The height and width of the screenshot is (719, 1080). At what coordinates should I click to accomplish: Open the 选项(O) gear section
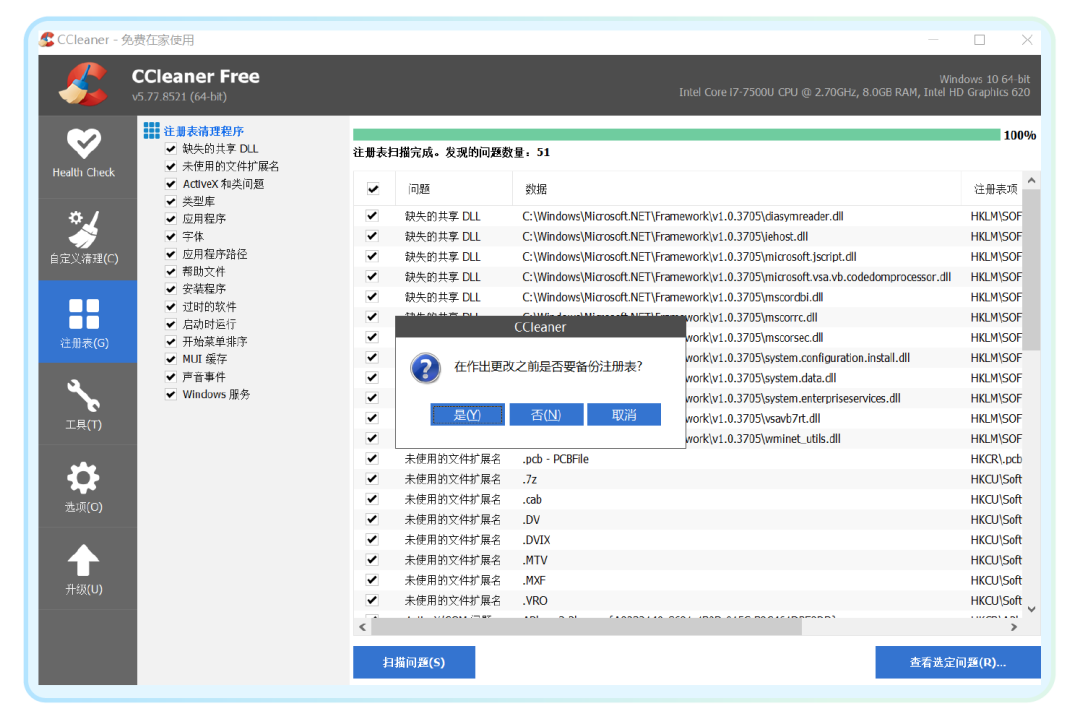click(x=84, y=487)
